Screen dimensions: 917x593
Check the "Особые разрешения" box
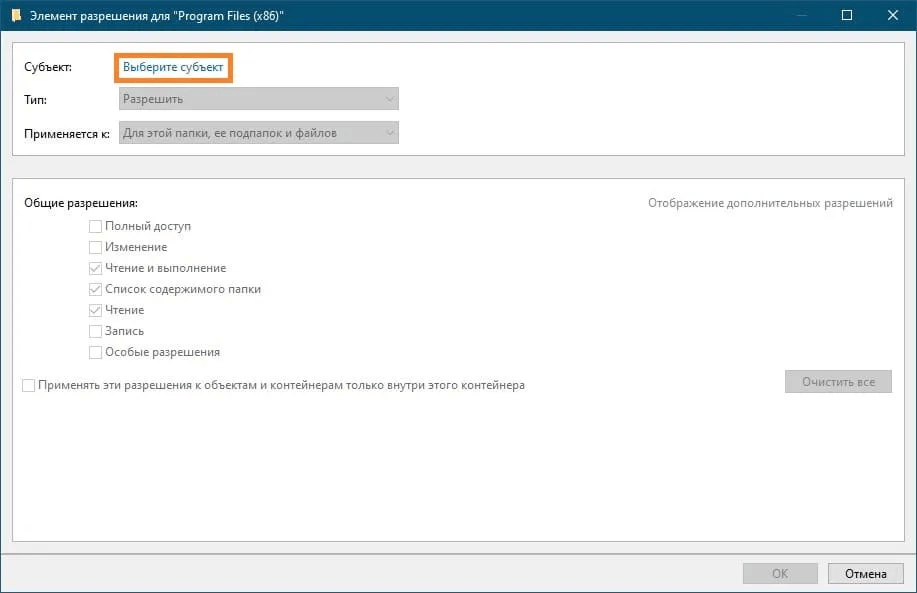pos(96,352)
